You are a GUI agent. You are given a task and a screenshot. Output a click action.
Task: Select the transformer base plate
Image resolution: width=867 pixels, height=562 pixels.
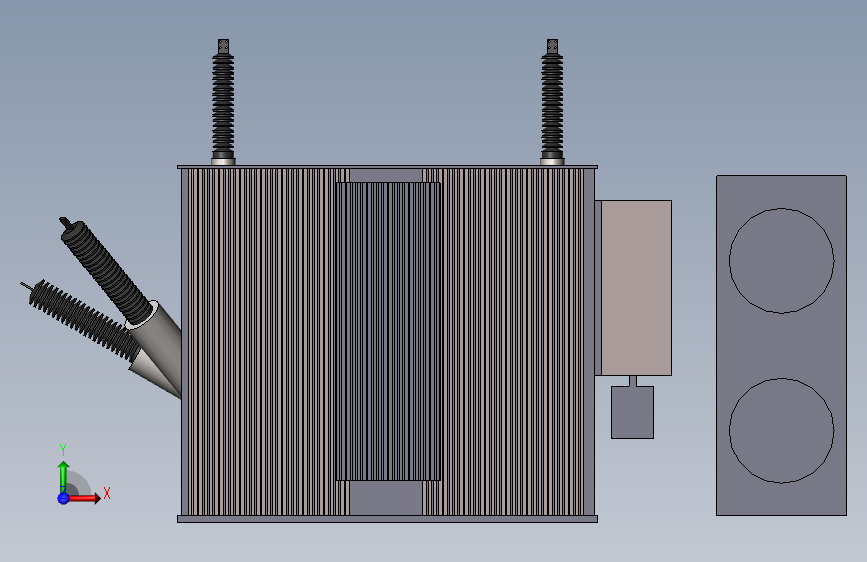(387, 519)
